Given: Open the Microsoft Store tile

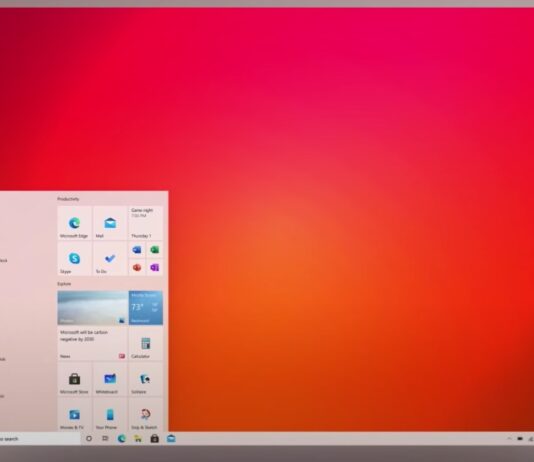Looking at the screenshot, I should coord(75,379).
